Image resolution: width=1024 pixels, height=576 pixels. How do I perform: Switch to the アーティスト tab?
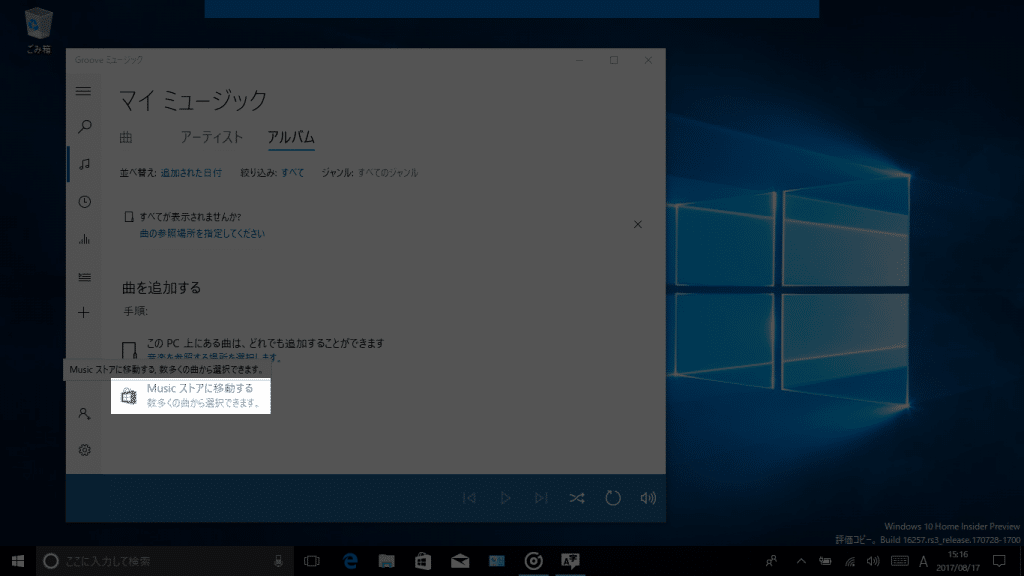[x=212, y=137]
